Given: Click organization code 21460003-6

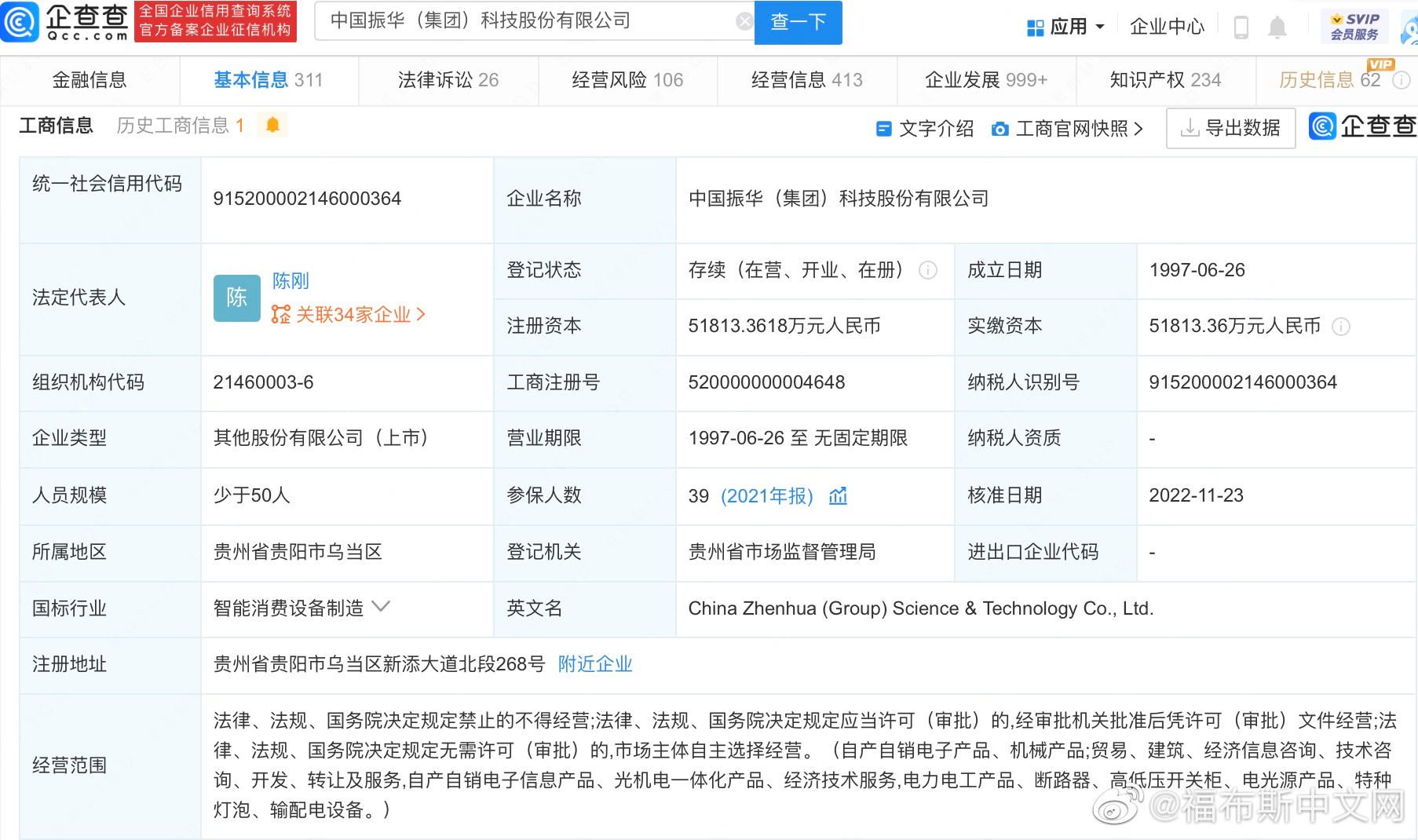Looking at the screenshot, I should click(263, 382).
